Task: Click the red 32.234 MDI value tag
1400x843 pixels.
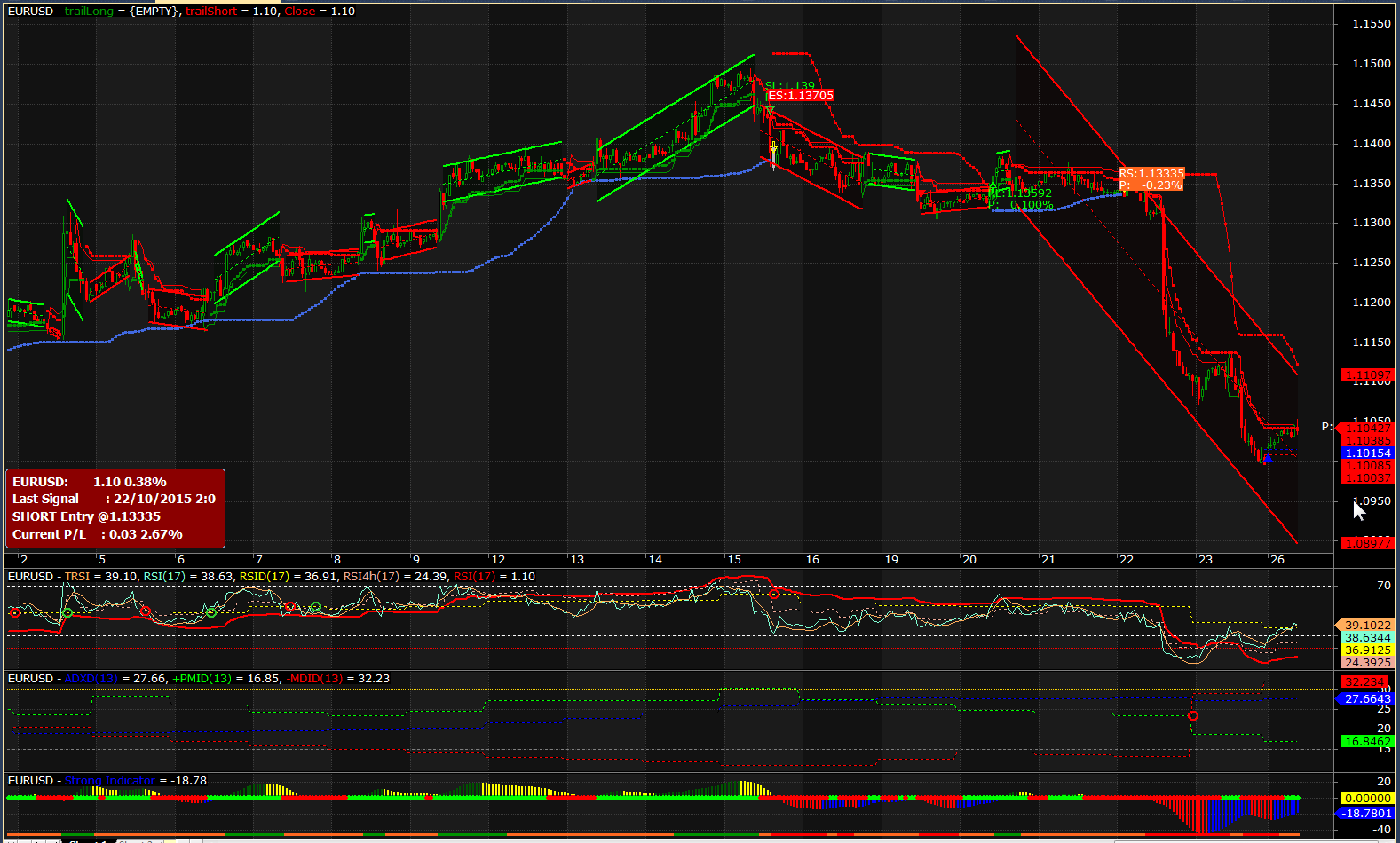Action: click(x=1365, y=682)
